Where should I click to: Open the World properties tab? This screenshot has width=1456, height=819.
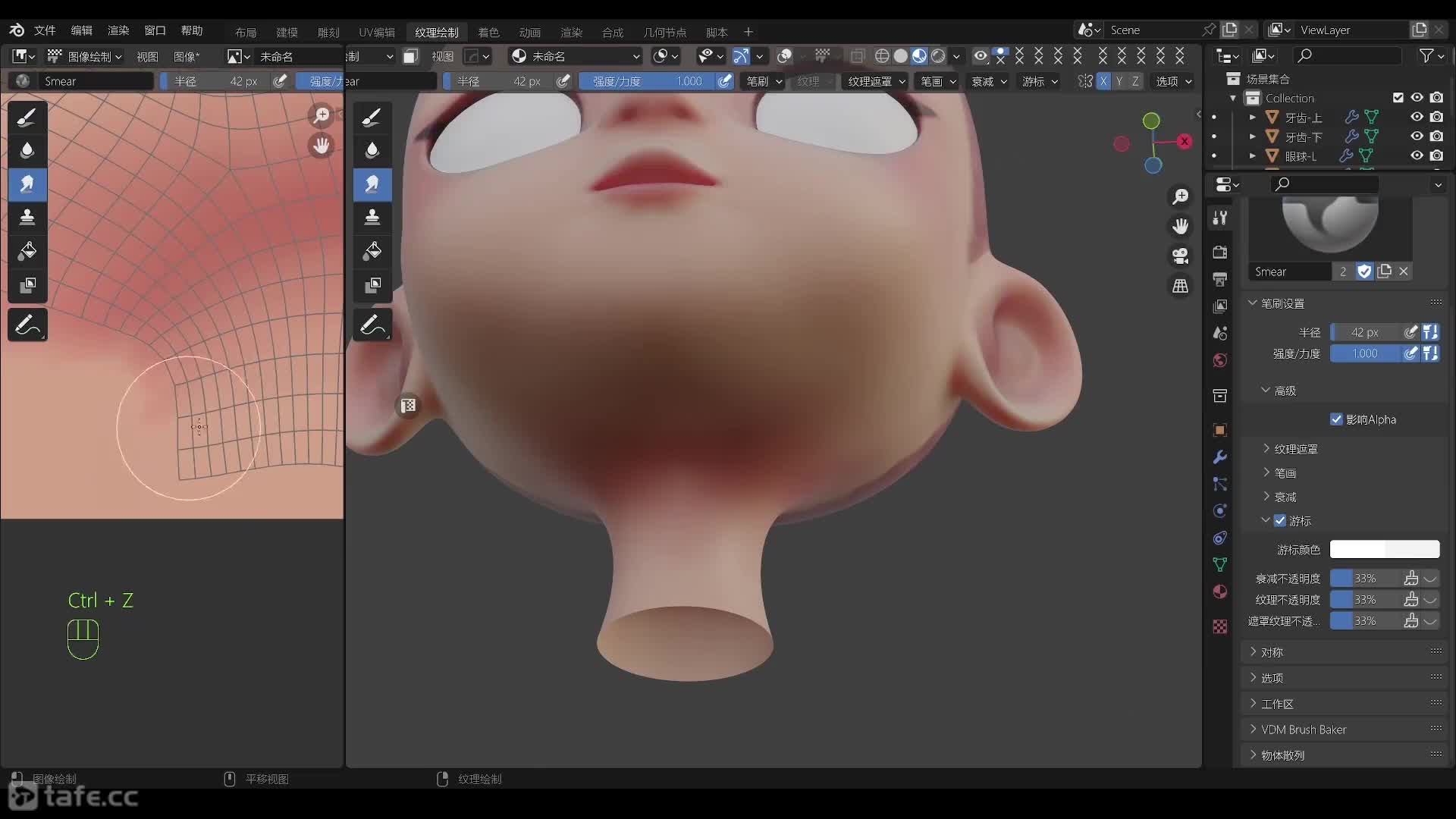tap(1220, 360)
